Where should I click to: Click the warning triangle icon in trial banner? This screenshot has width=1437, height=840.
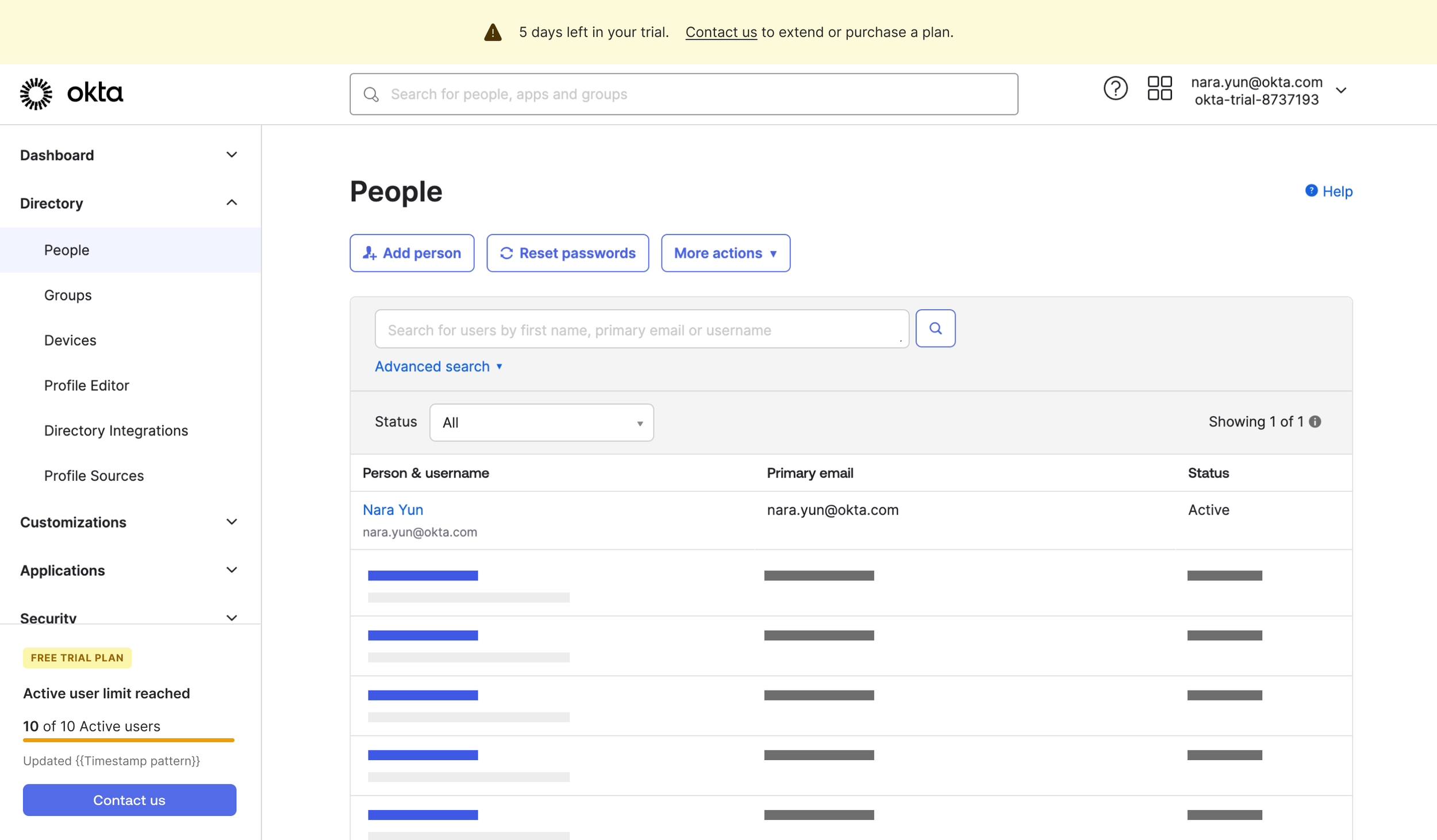493,32
